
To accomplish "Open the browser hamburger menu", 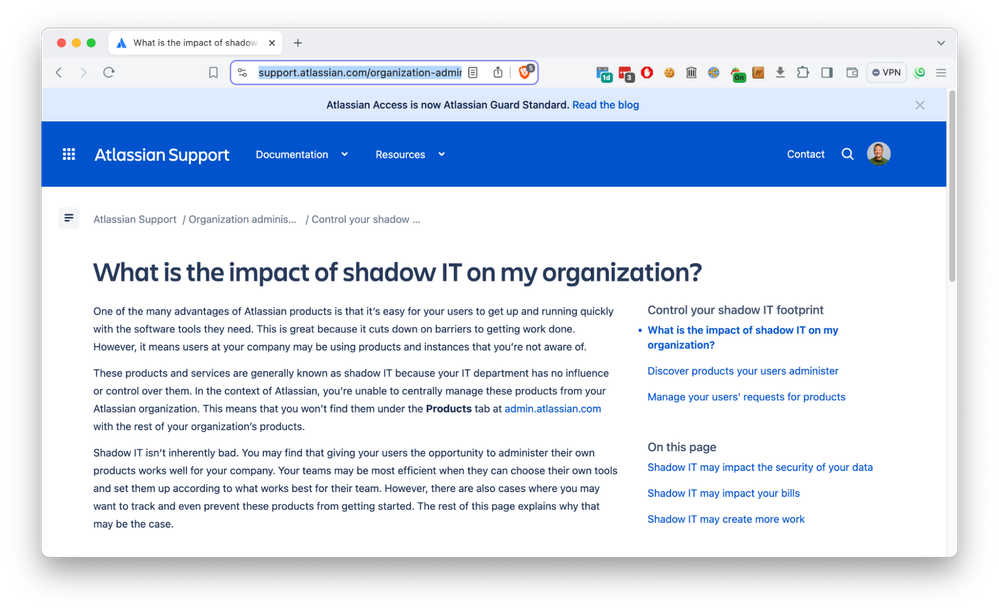I will click(x=941, y=73).
